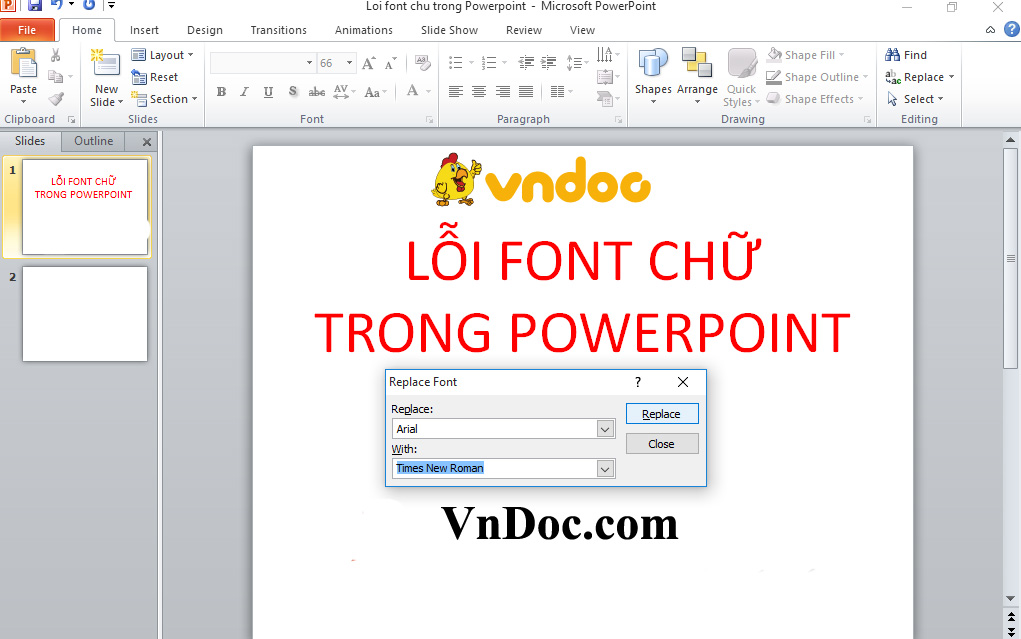Expand the With font list in Replace Font
Screen dimensions: 1021x639
pos(605,468)
